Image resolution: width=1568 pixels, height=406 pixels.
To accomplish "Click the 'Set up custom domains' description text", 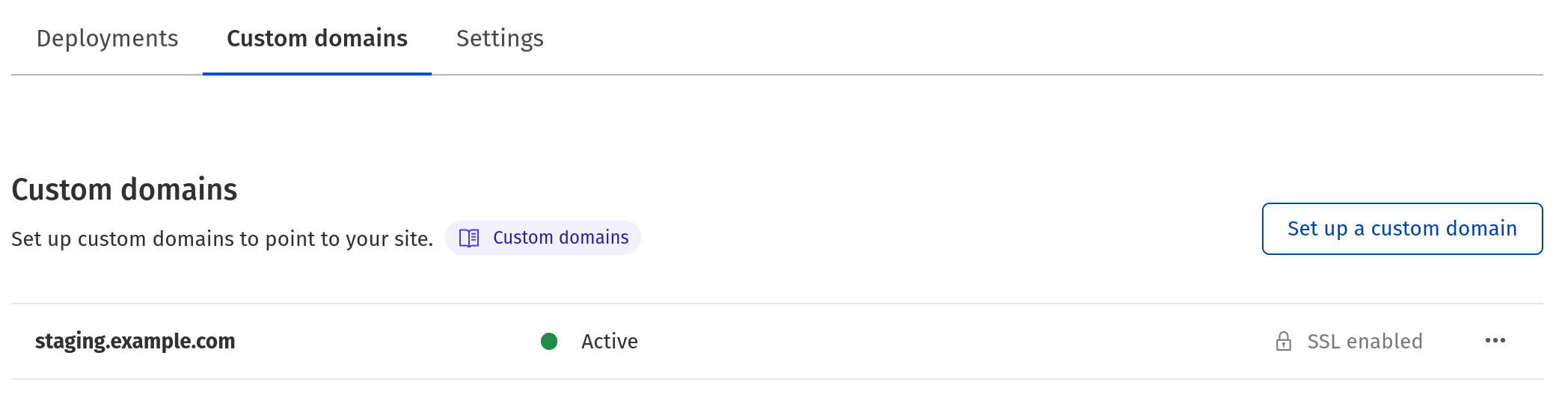I will coord(222,239).
